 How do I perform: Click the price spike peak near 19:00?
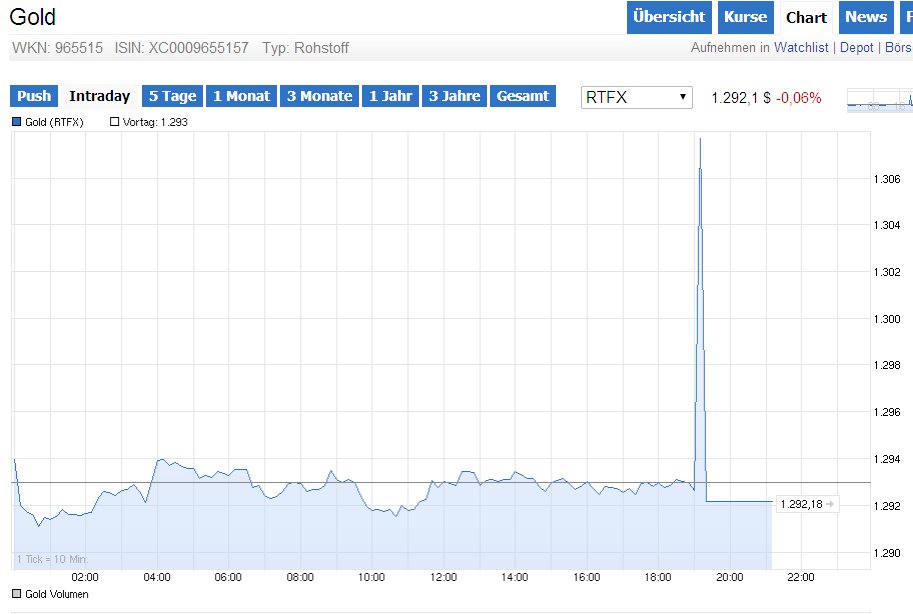(x=700, y=139)
